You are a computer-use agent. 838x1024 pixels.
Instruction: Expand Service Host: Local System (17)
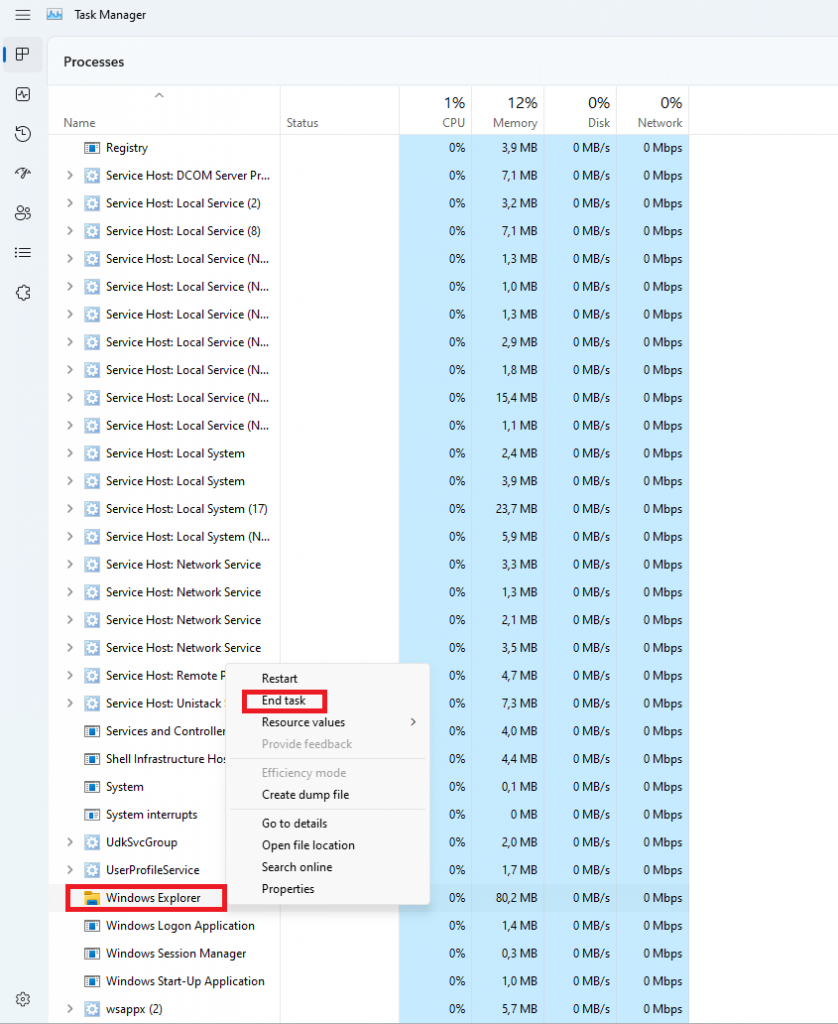coord(70,509)
